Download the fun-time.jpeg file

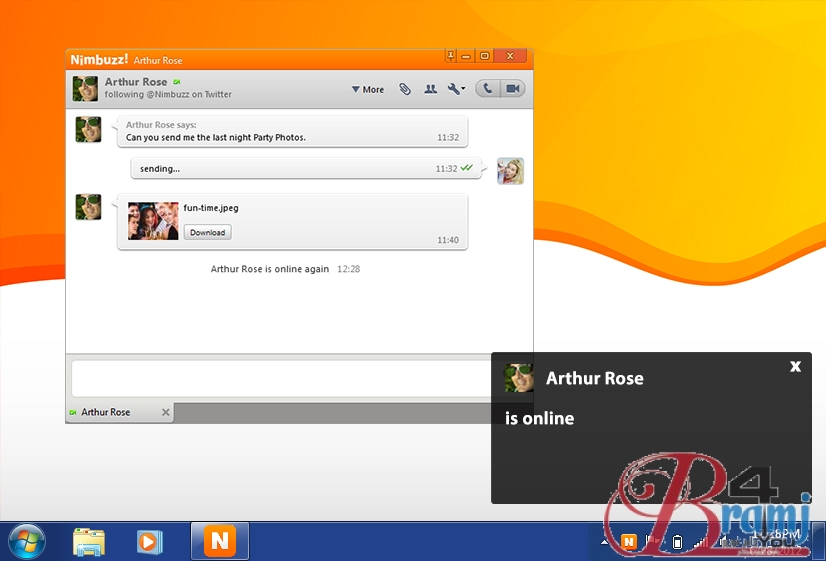(207, 232)
